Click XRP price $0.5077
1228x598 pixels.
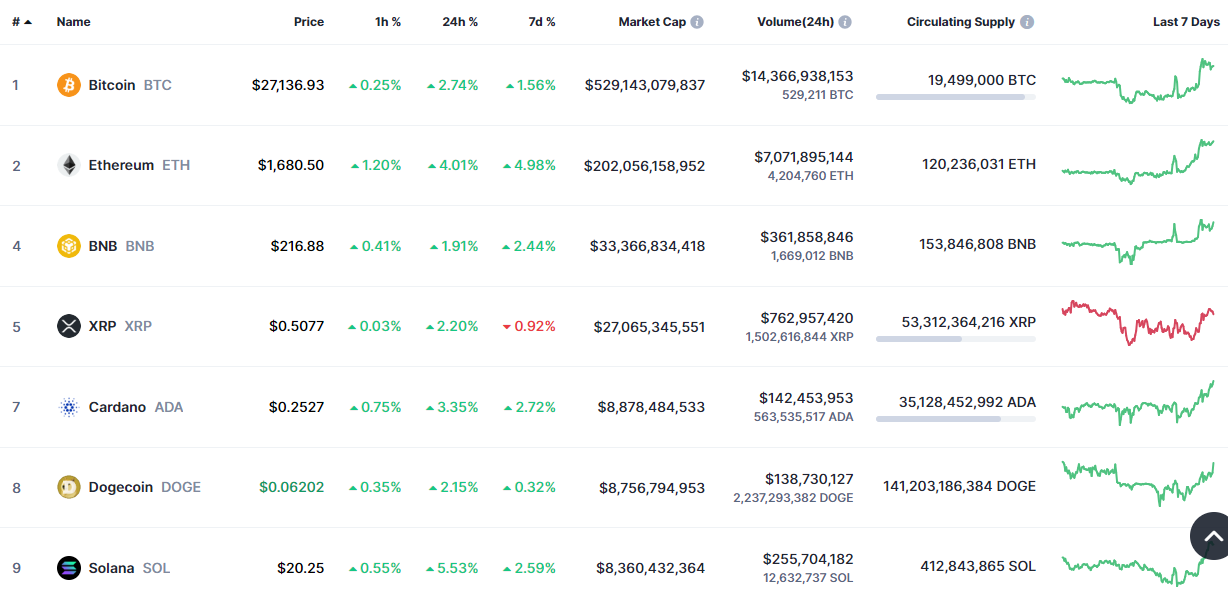[296, 326]
